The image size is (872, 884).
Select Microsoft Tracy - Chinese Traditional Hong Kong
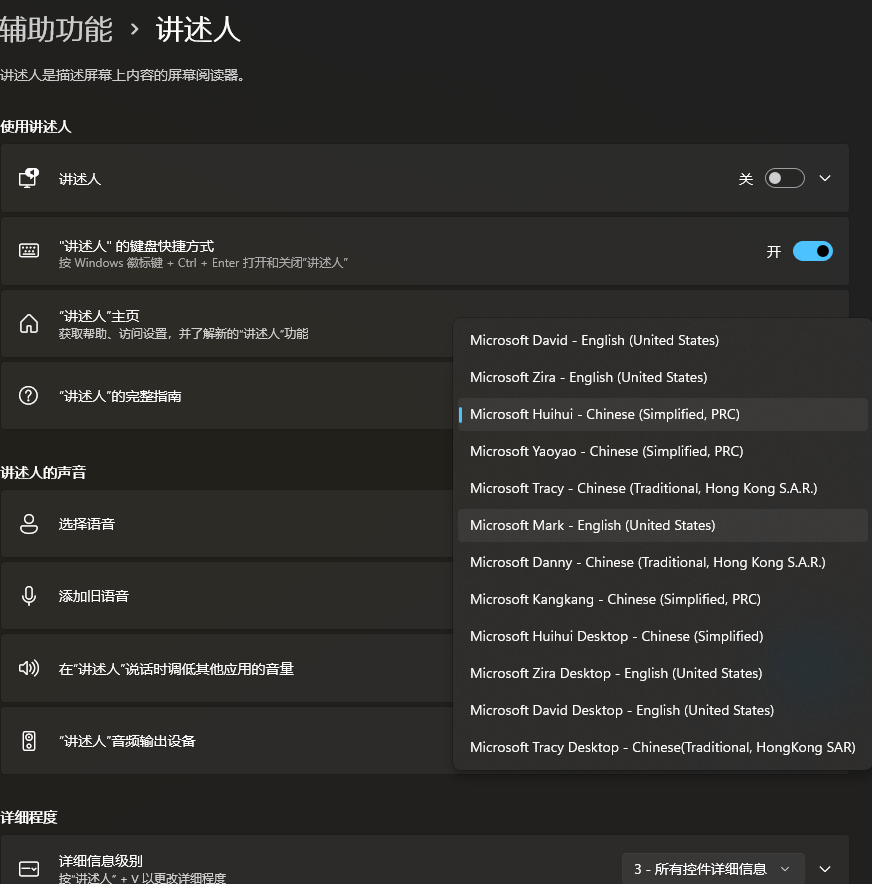[662, 488]
